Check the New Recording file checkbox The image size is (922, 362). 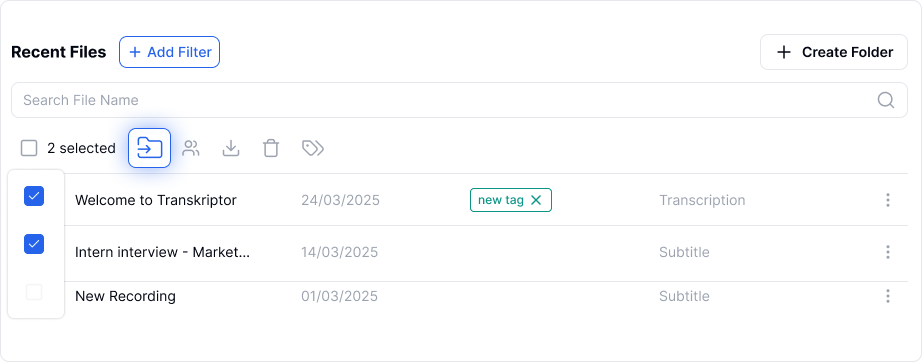tap(34, 291)
